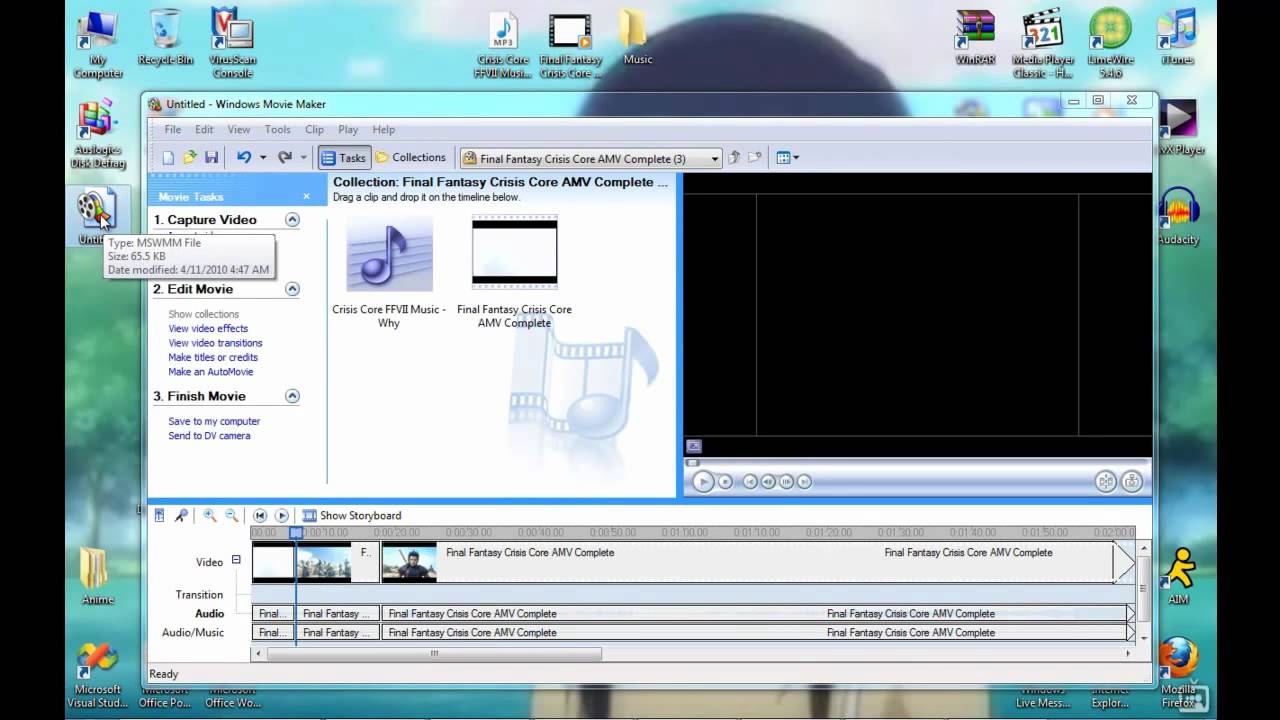Click the full screen icon under the preview
Viewport: 1280px width, 720px height.
coord(694,446)
